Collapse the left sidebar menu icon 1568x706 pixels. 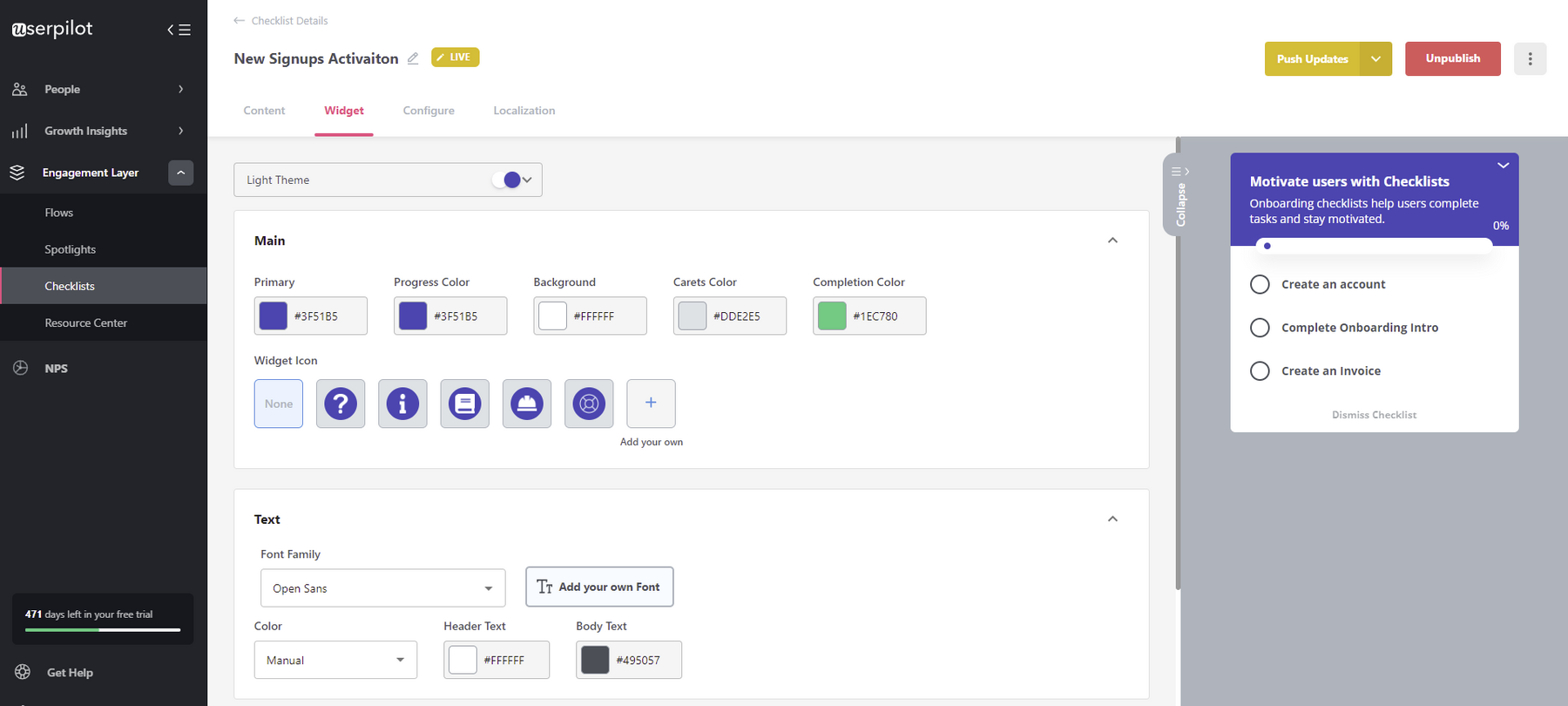tap(179, 30)
